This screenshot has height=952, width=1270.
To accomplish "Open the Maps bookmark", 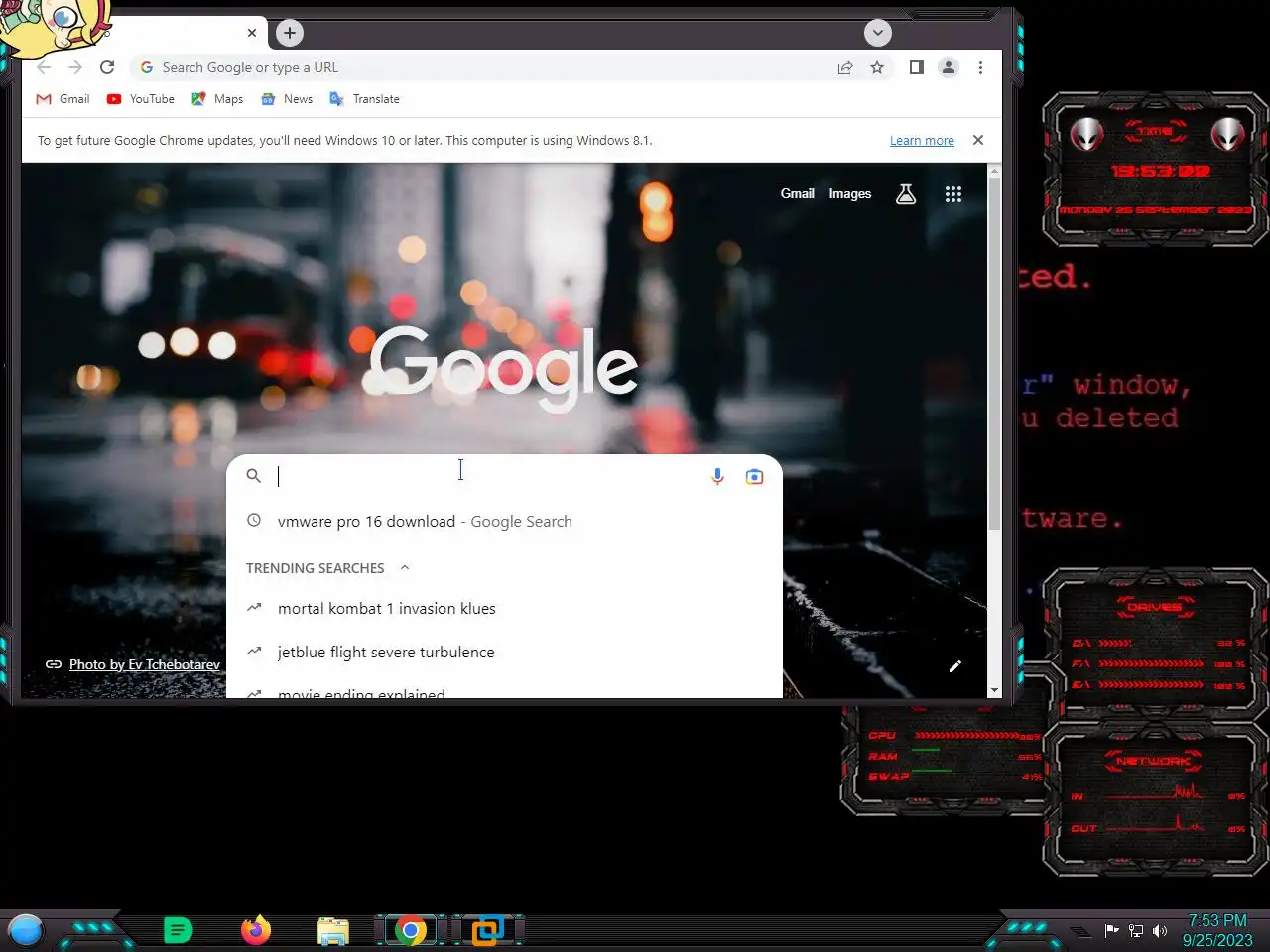I will 217,99.
